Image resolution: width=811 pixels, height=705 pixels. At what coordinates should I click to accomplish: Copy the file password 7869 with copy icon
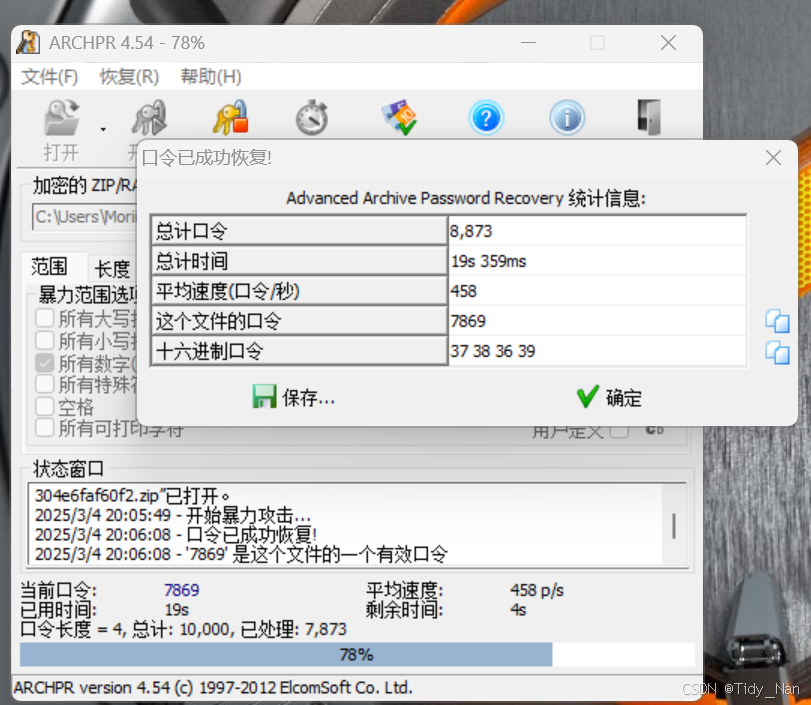tap(777, 321)
